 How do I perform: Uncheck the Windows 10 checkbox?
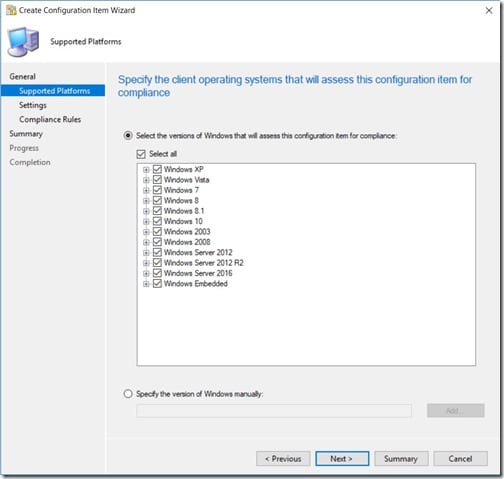pos(157,221)
